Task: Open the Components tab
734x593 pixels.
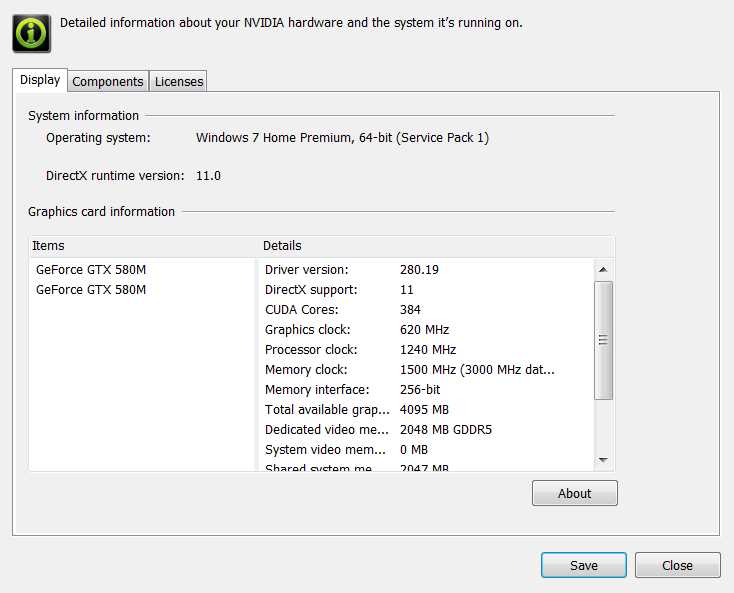Action: [x=108, y=81]
